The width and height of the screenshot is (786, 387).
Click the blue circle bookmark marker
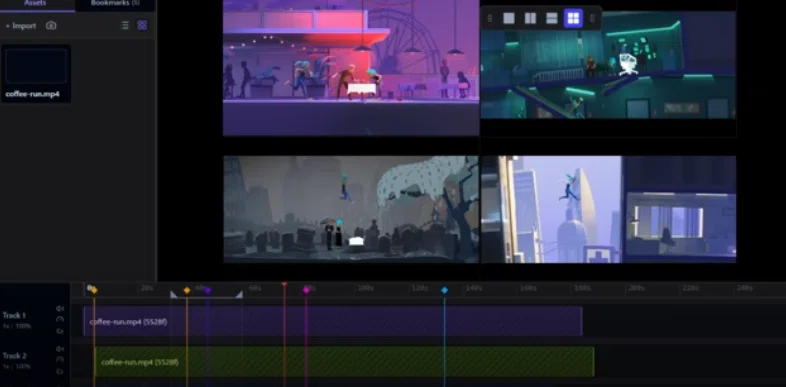point(444,290)
